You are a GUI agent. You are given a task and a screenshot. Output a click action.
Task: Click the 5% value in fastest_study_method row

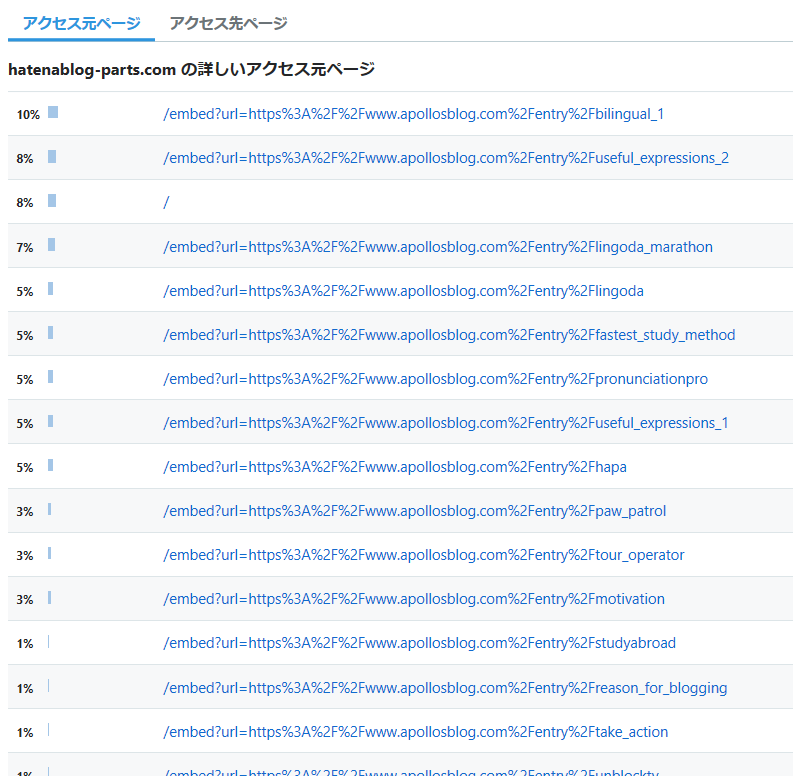click(x=25, y=335)
